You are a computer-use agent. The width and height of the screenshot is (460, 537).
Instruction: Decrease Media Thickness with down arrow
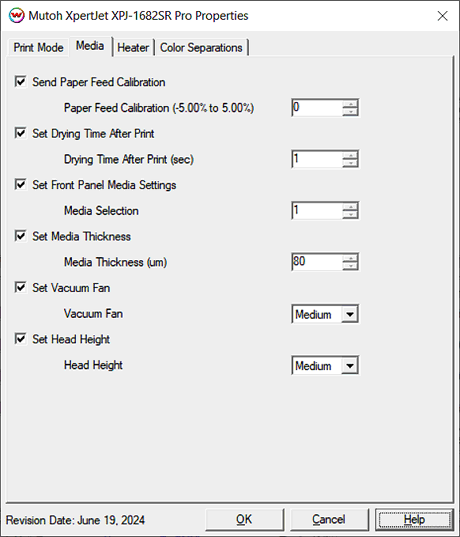(x=350, y=266)
